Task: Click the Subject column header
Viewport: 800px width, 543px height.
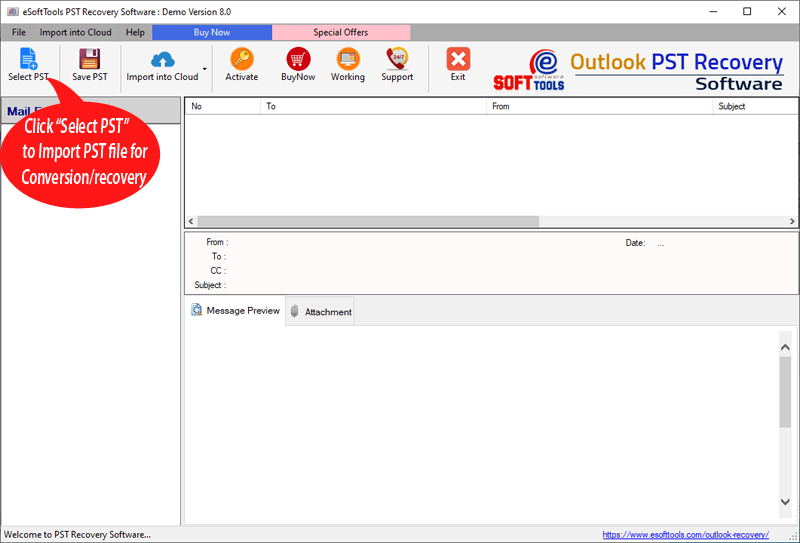Action: click(x=756, y=106)
